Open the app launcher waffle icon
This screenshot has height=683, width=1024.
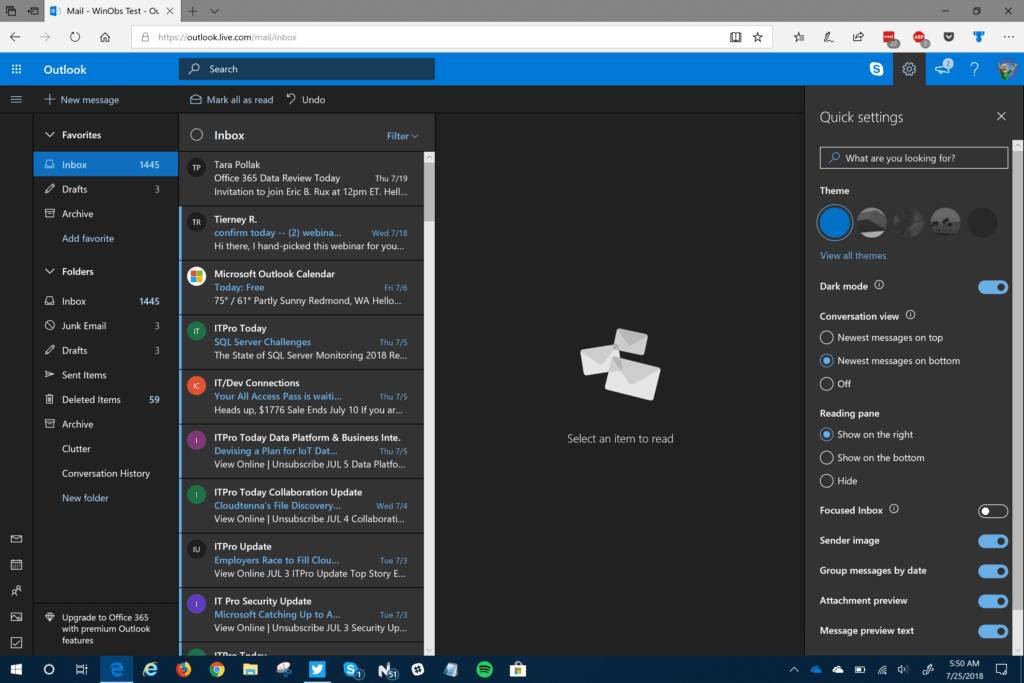click(16, 70)
